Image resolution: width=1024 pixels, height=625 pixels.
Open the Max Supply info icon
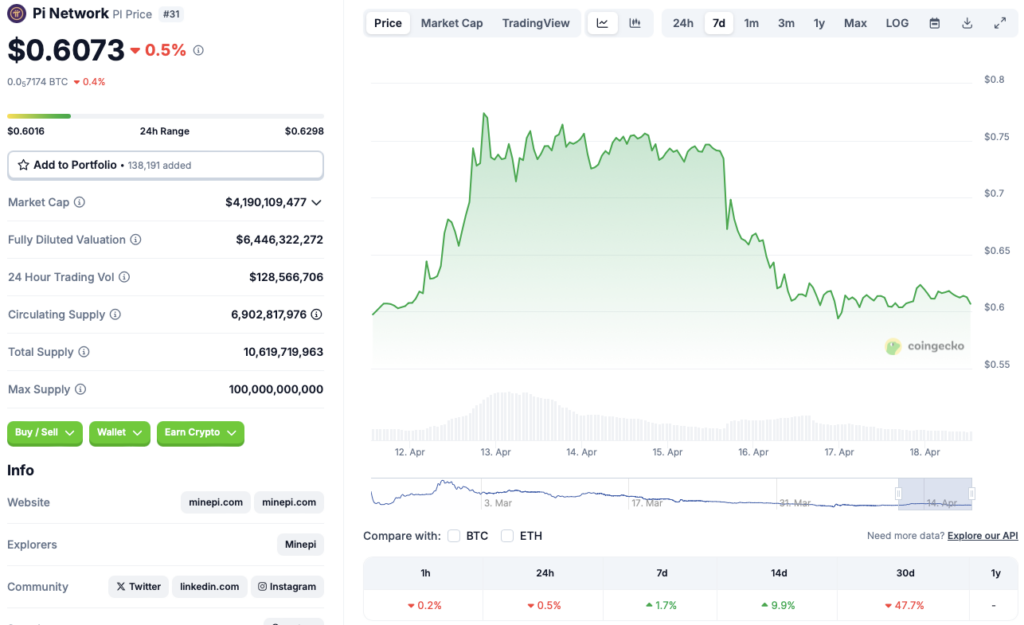[80, 389]
